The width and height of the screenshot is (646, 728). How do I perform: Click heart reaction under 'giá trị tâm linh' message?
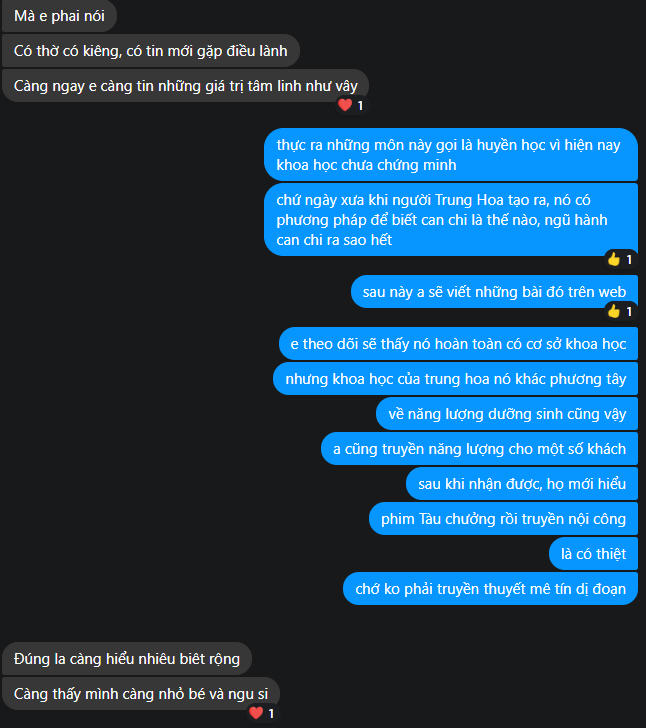pos(351,105)
